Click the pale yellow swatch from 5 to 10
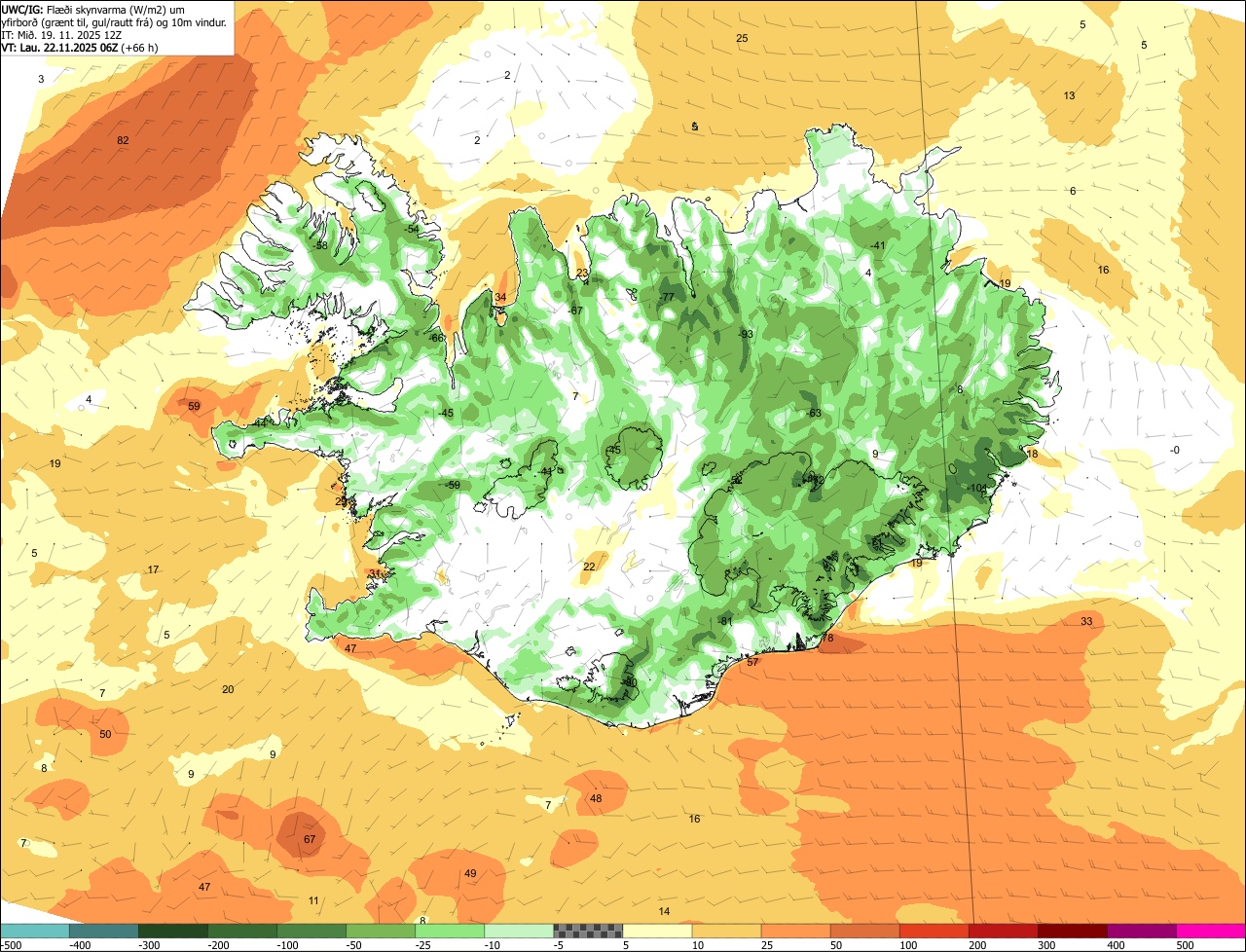 pyautogui.click(x=657, y=931)
